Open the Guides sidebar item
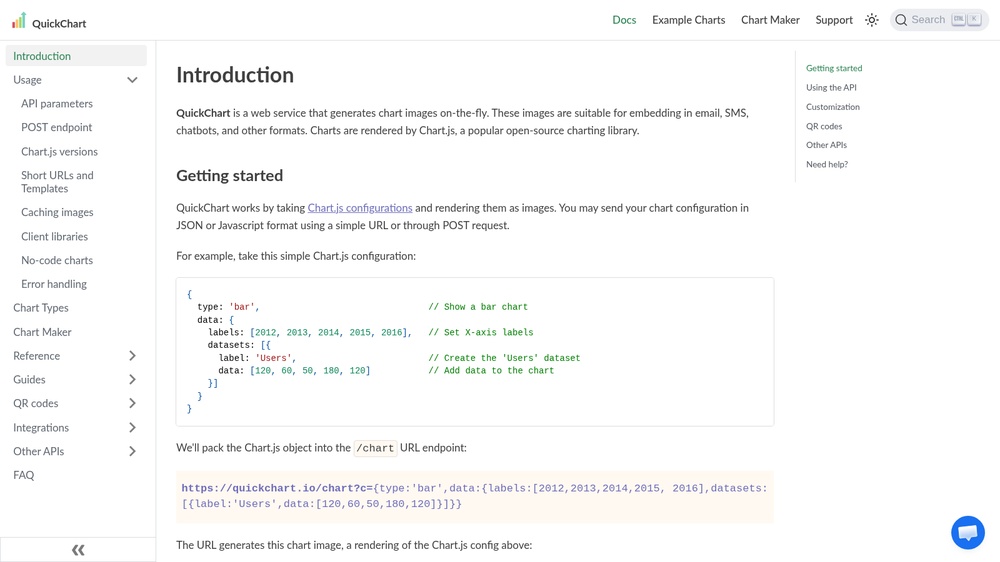The image size is (1000, 562). (29, 380)
